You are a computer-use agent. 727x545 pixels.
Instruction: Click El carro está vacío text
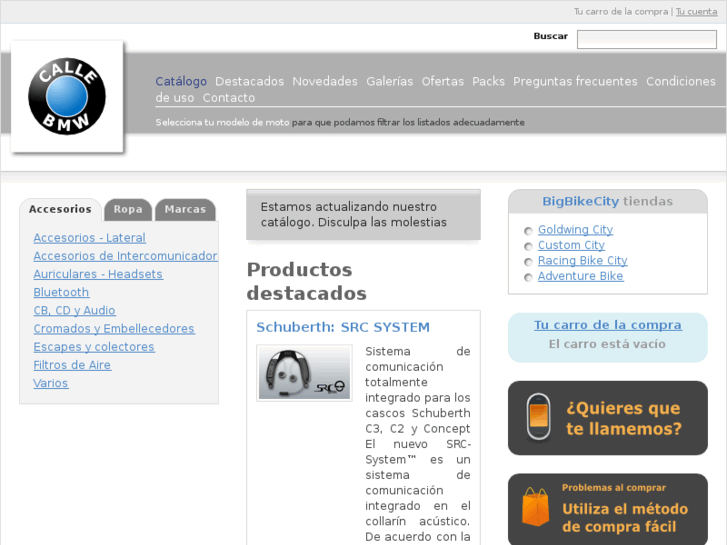pos(607,344)
